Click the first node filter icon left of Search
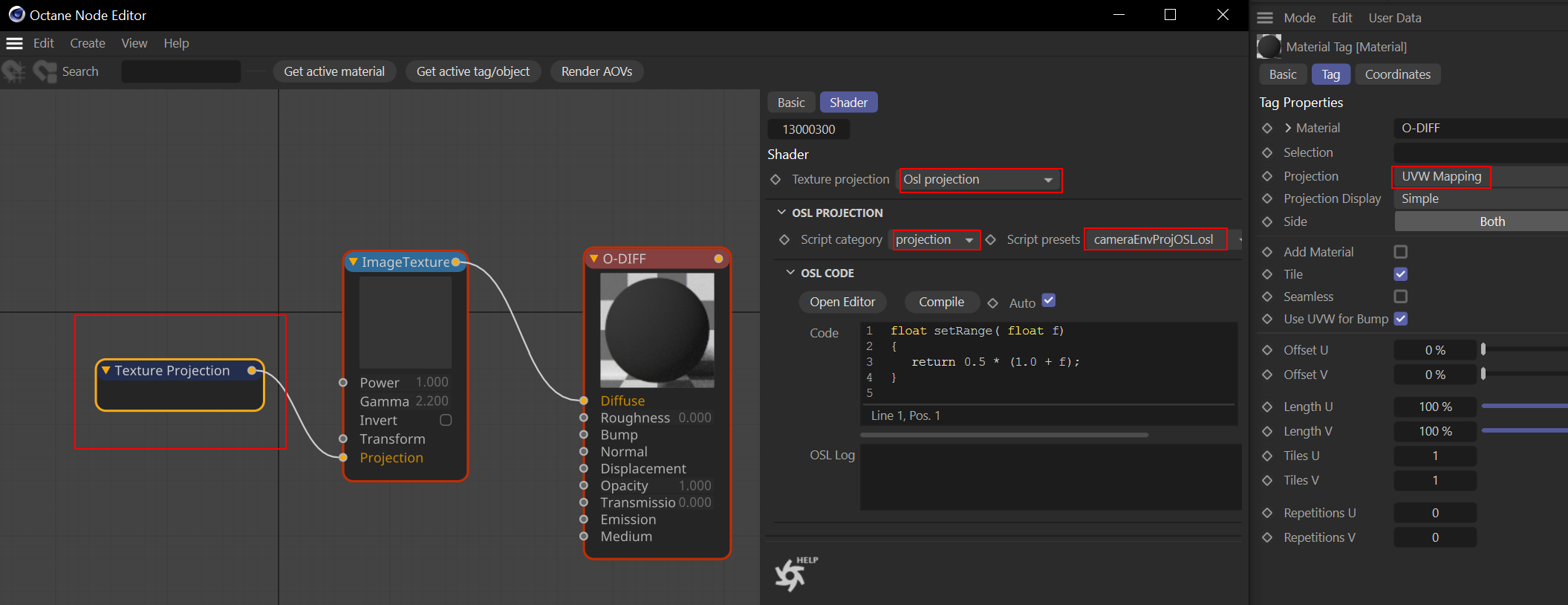The width and height of the screenshot is (1568, 605). click(x=14, y=71)
